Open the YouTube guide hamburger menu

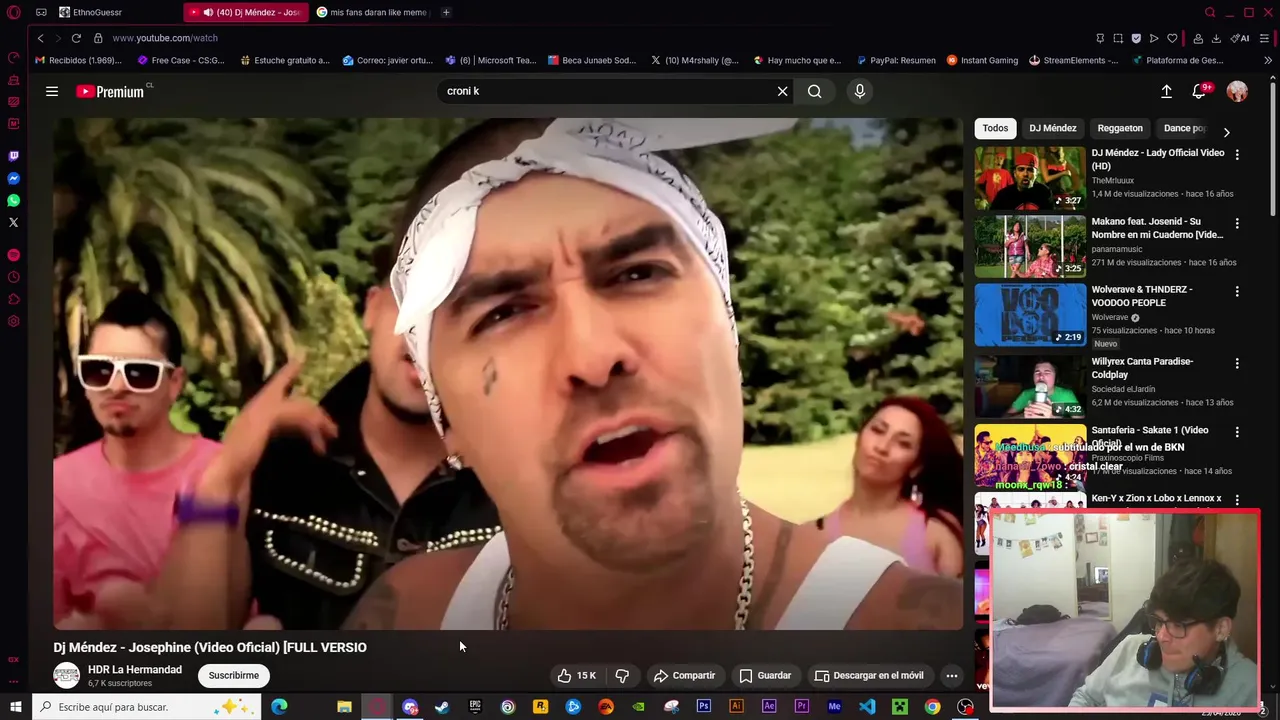(52, 91)
